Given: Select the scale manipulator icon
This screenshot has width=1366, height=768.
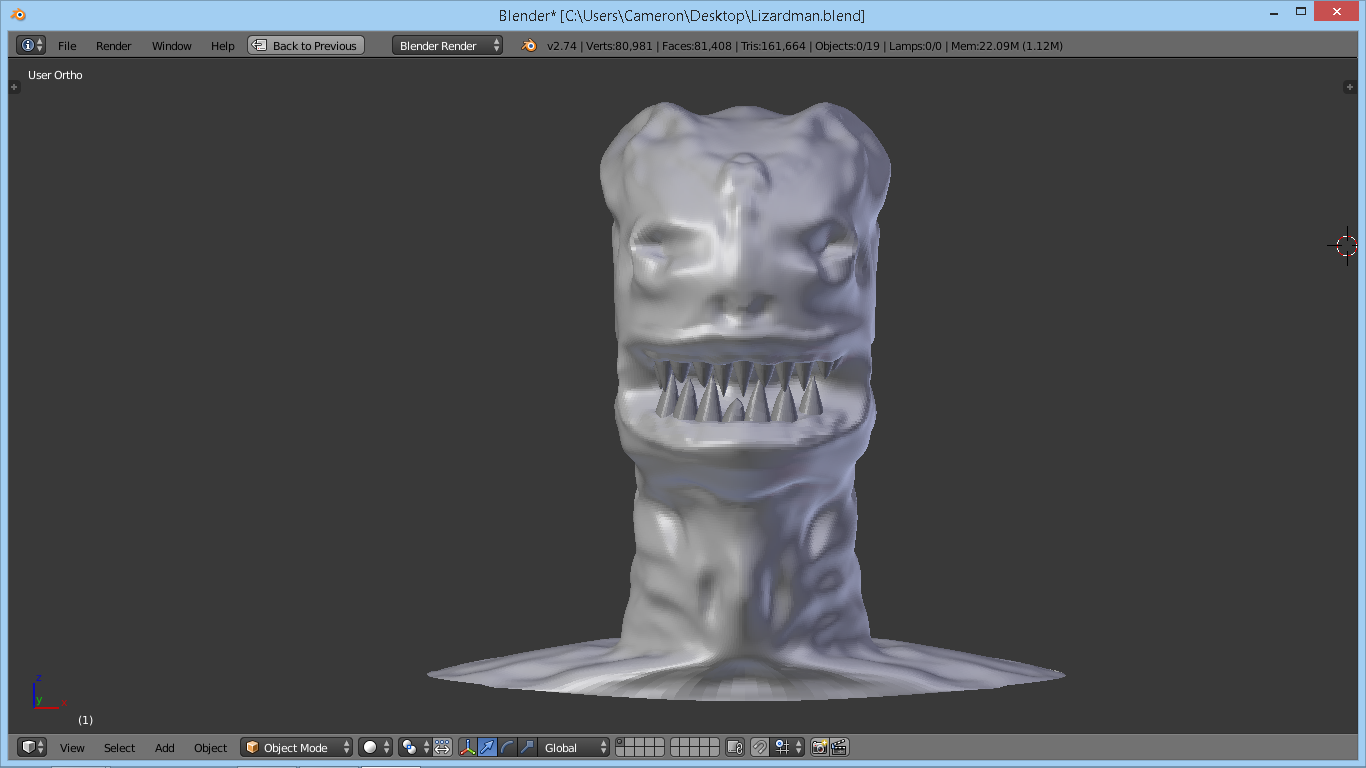Looking at the screenshot, I should click(x=527, y=748).
